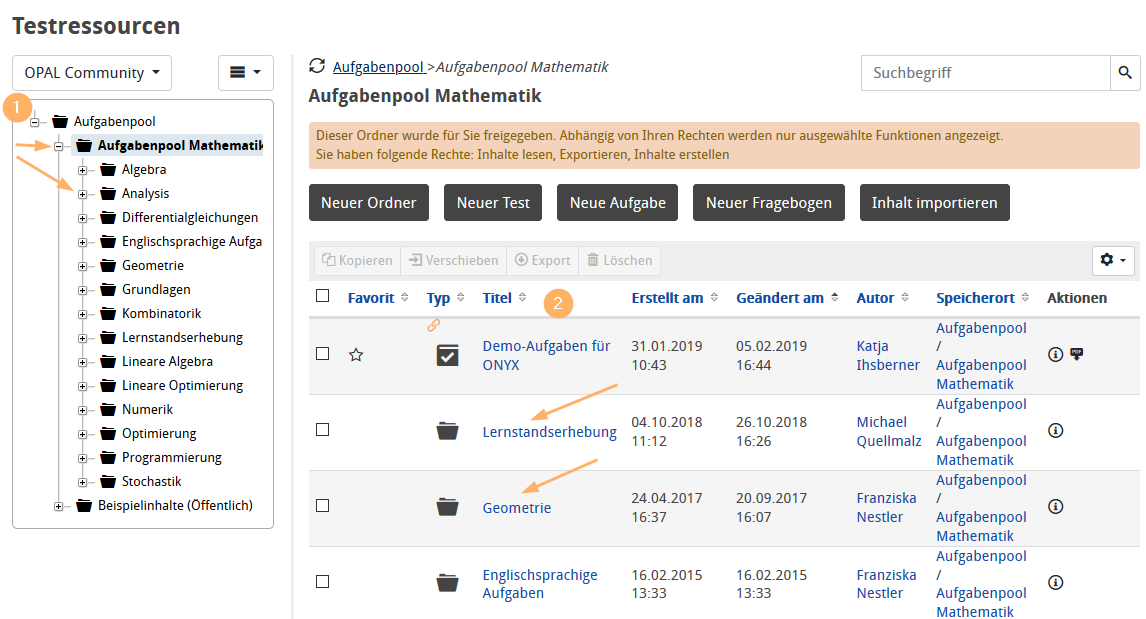Collapse the Aufgabenpool Mathematik tree node
The width and height of the screenshot is (1146, 619).
tap(60, 144)
